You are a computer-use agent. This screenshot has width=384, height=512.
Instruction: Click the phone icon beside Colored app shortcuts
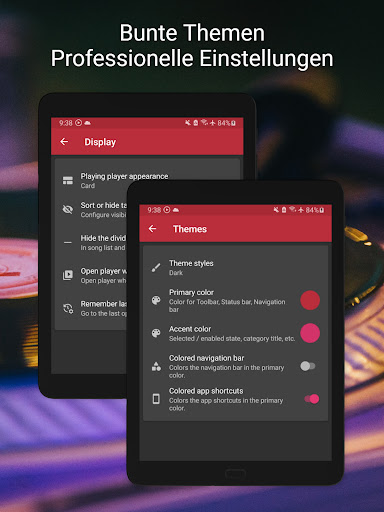coord(156,399)
